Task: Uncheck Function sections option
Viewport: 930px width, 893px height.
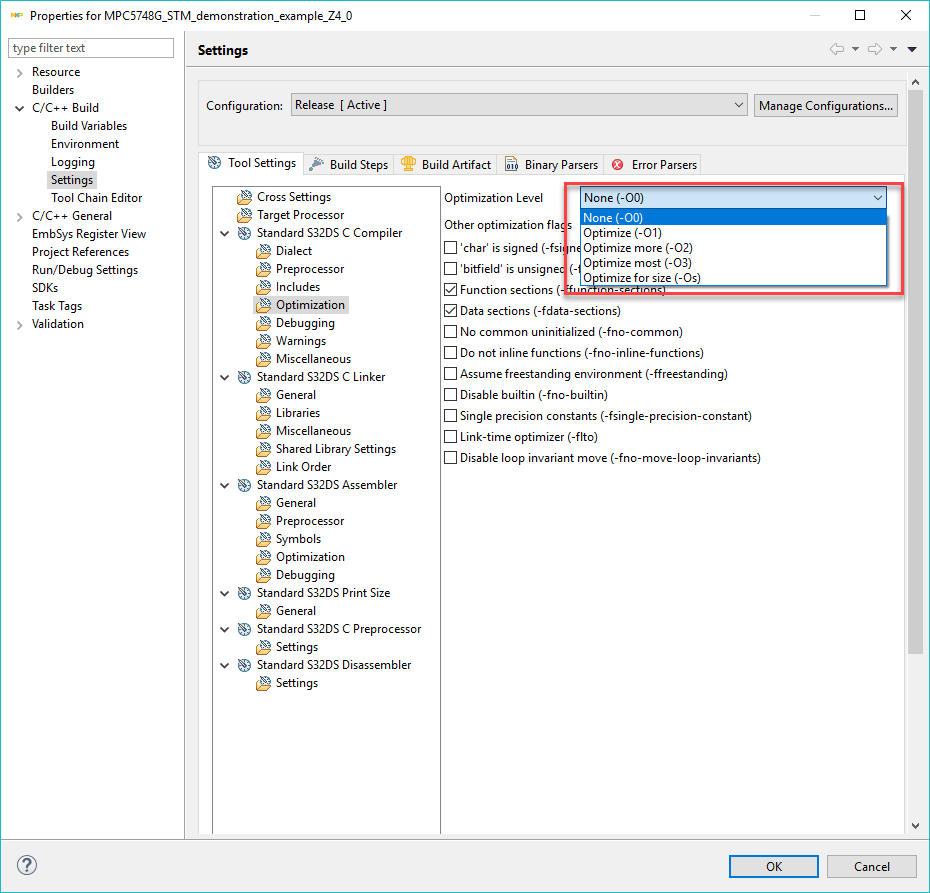Action: click(x=451, y=290)
